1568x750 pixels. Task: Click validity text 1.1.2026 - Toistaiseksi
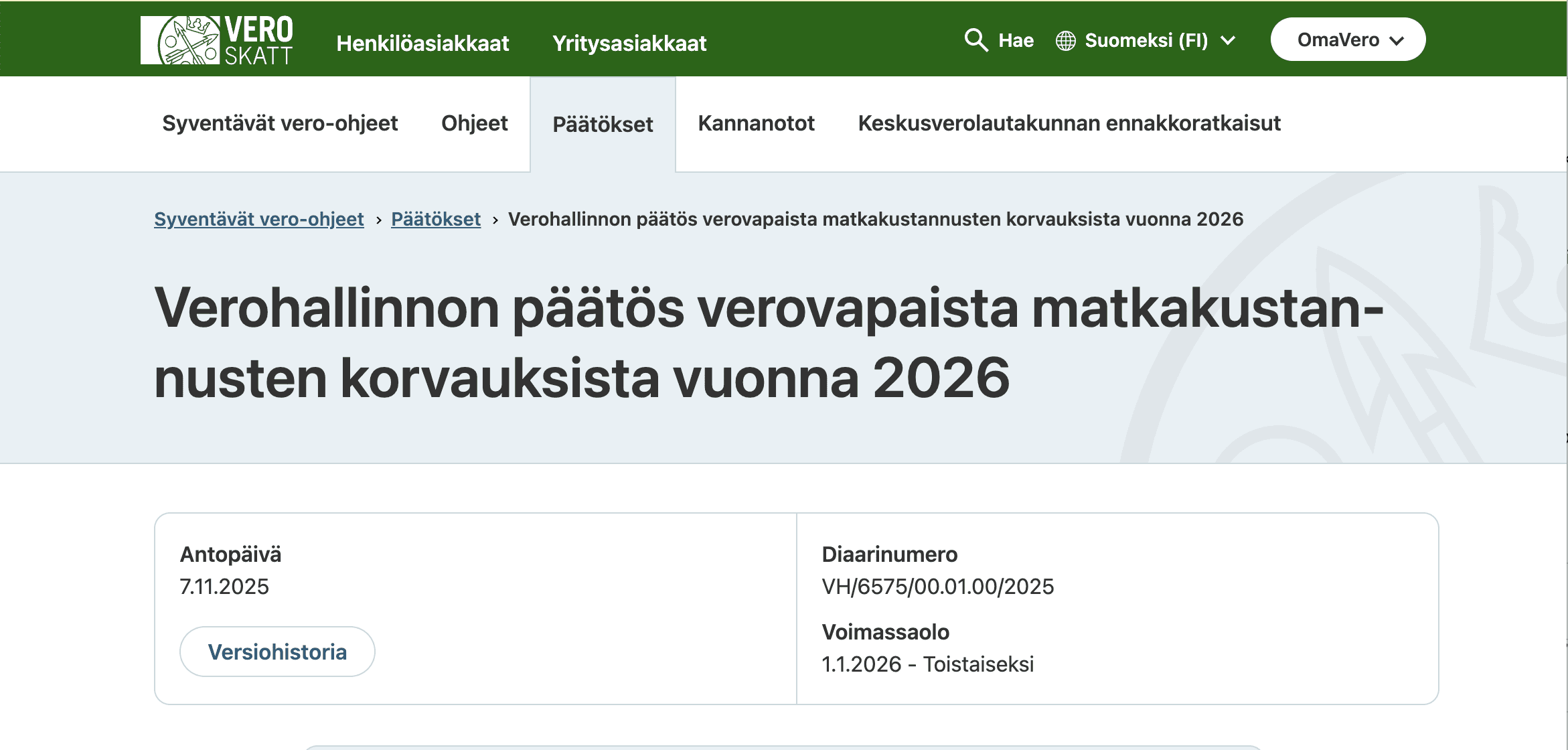927,664
